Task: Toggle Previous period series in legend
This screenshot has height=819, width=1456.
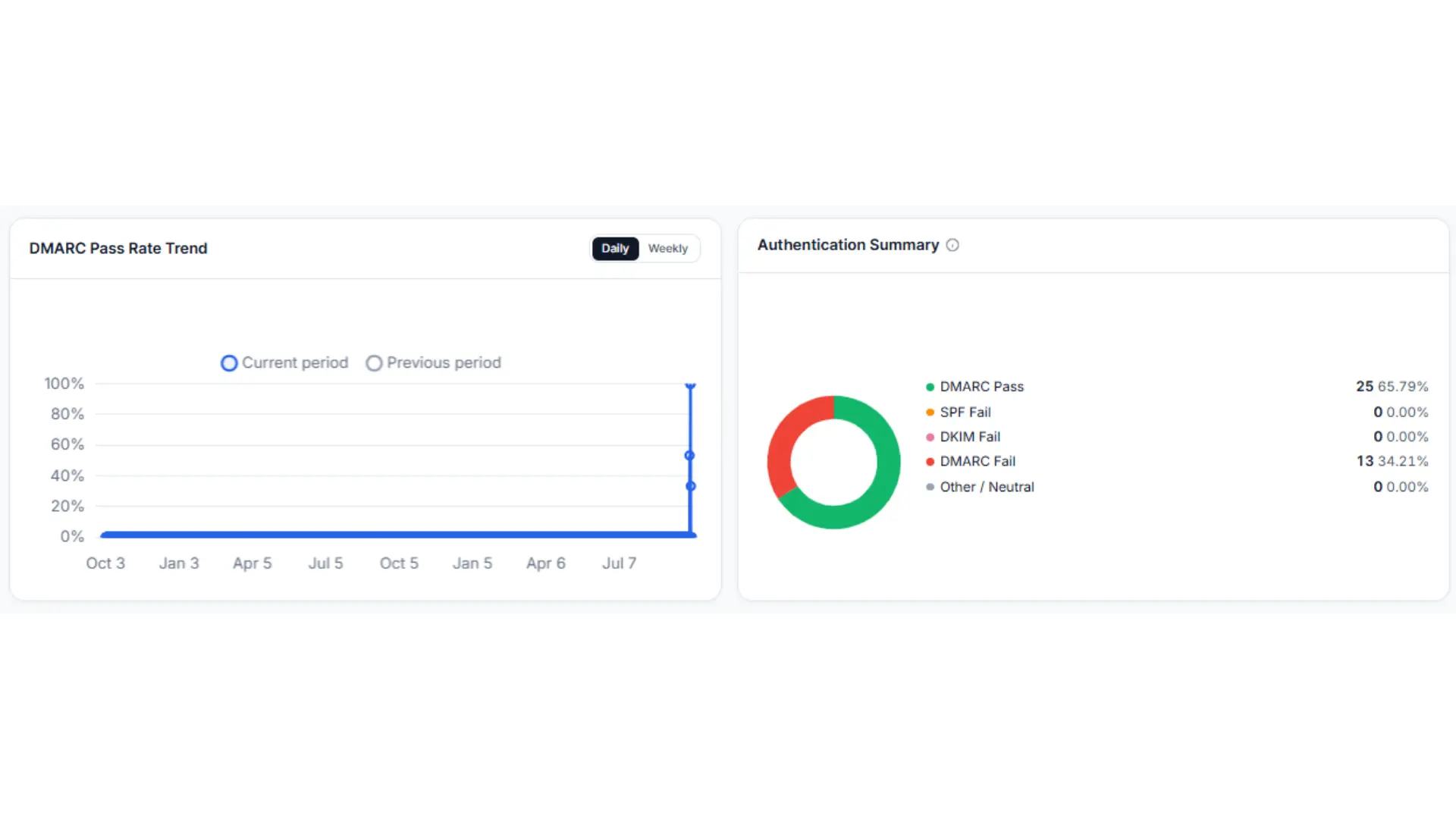Action: [433, 363]
